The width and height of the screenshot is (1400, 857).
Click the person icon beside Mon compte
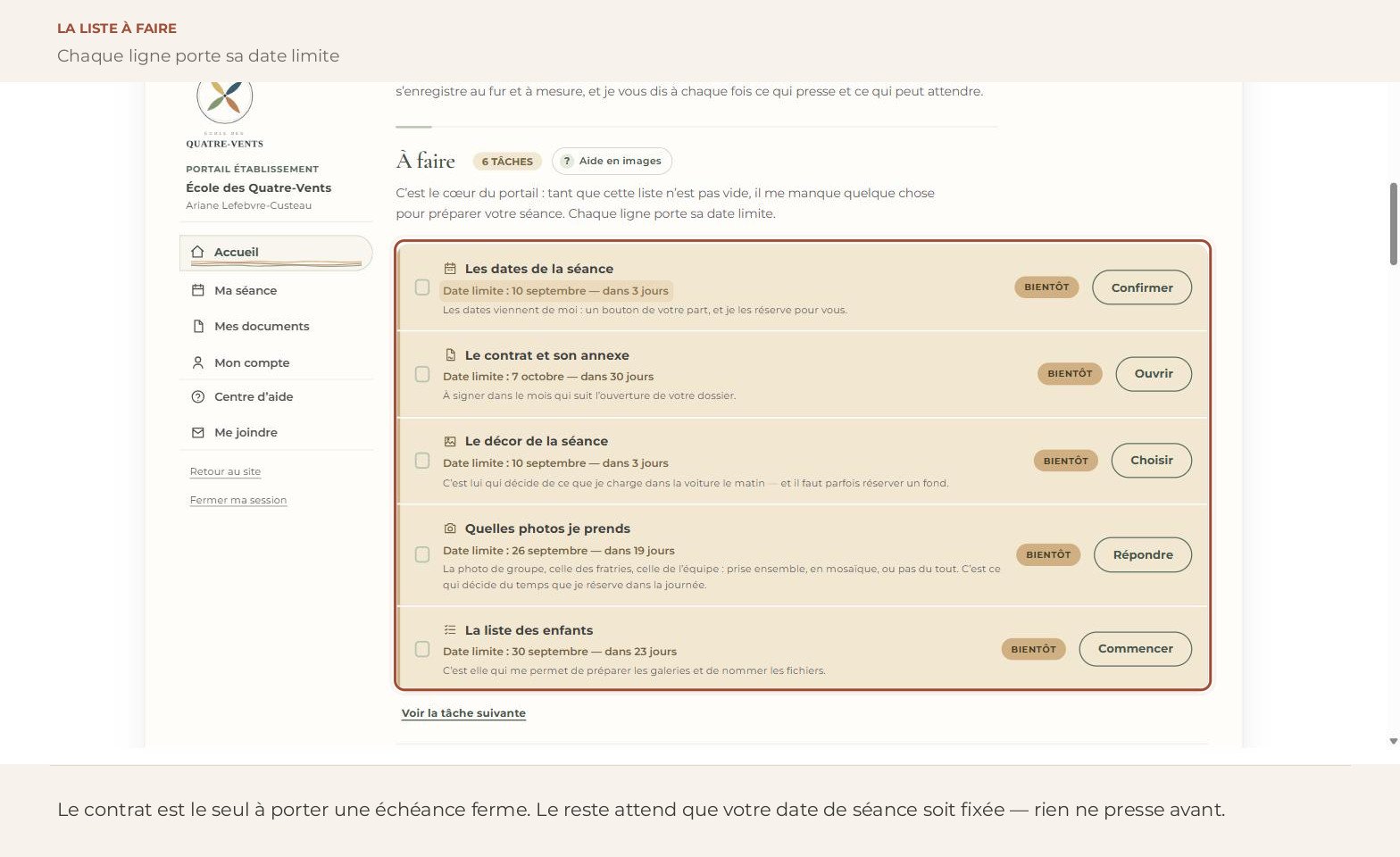click(x=198, y=362)
